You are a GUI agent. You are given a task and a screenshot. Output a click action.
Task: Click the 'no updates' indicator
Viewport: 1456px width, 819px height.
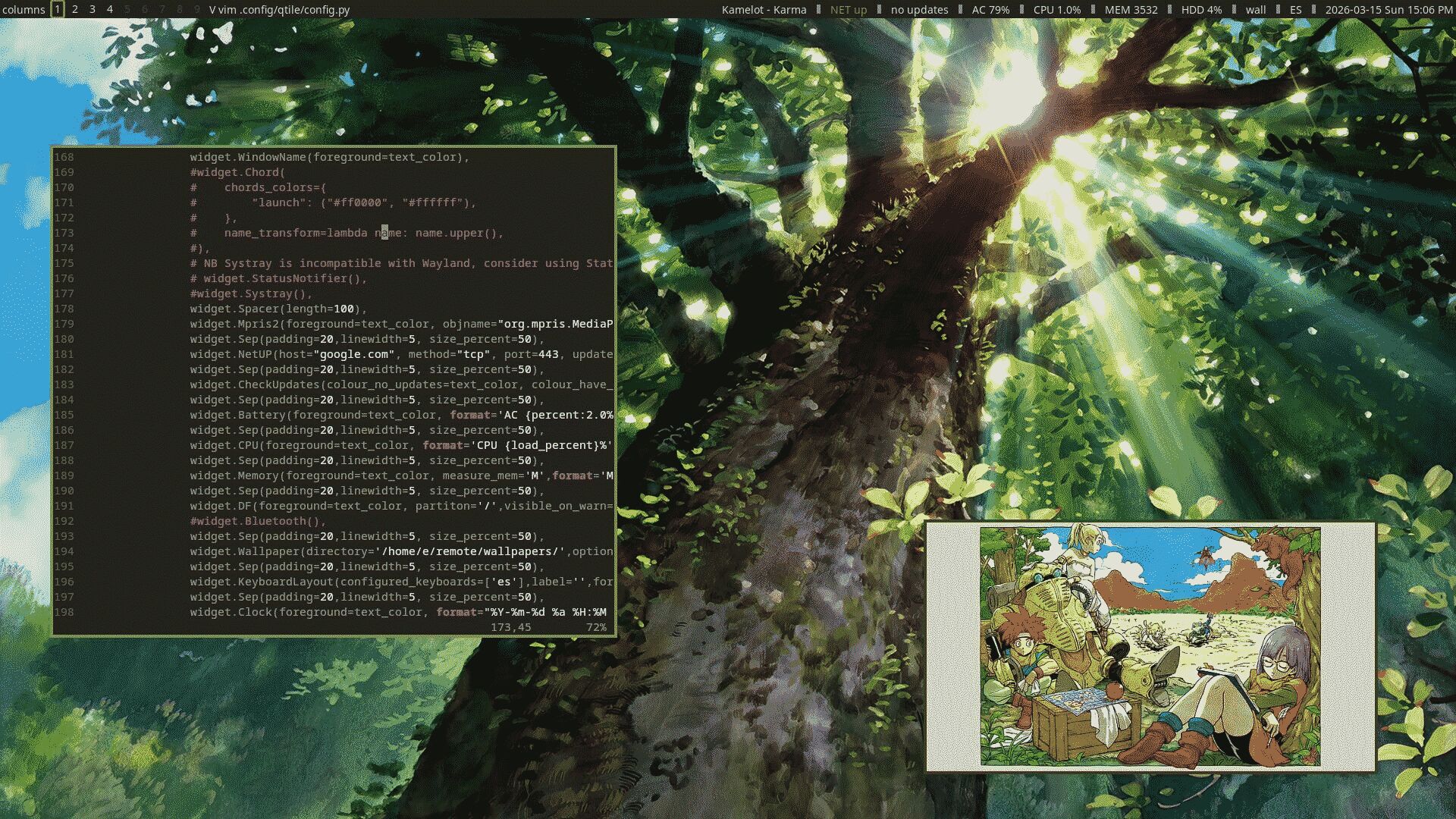919,10
